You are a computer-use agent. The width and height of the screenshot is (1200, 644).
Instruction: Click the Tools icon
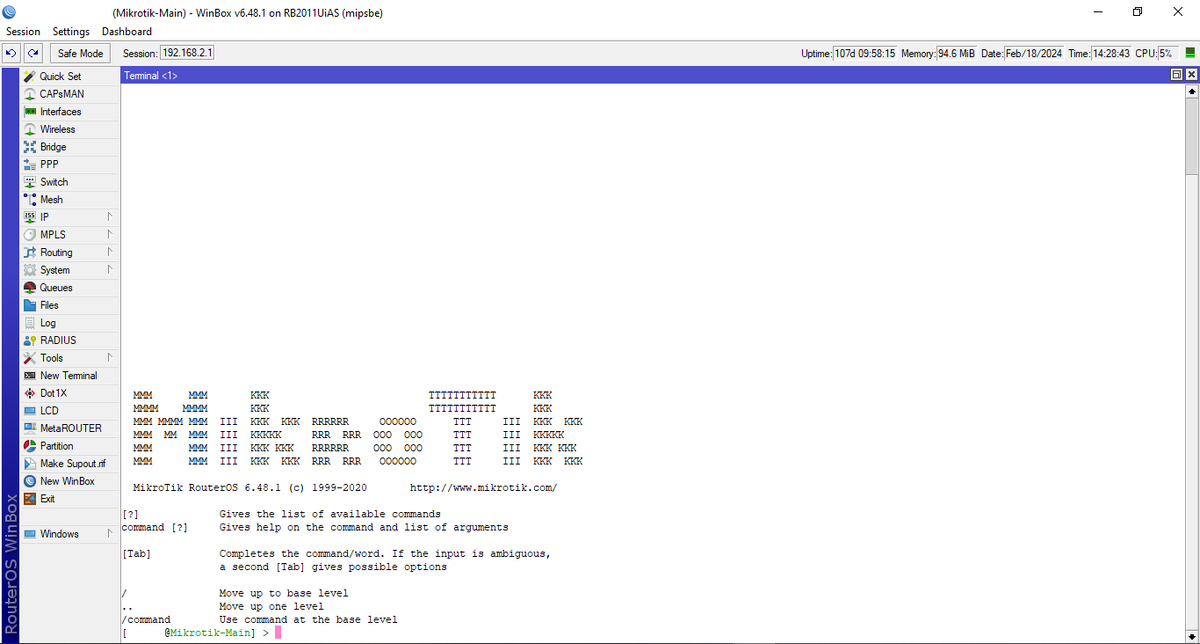click(x=30, y=358)
